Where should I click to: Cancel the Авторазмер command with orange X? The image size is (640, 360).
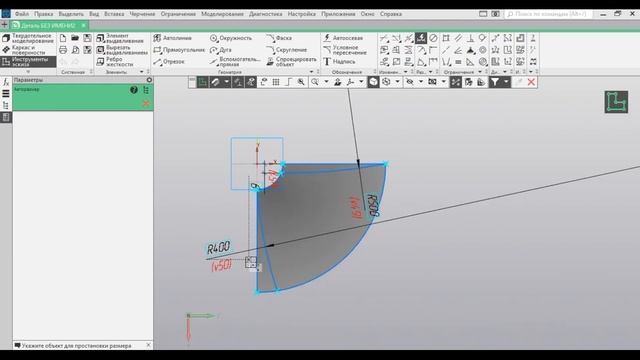pos(146,103)
